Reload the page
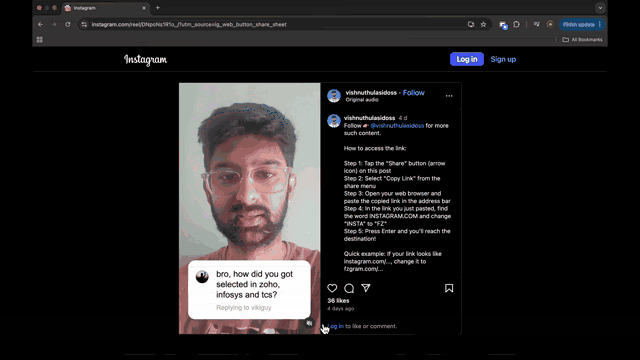 [x=68, y=24]
